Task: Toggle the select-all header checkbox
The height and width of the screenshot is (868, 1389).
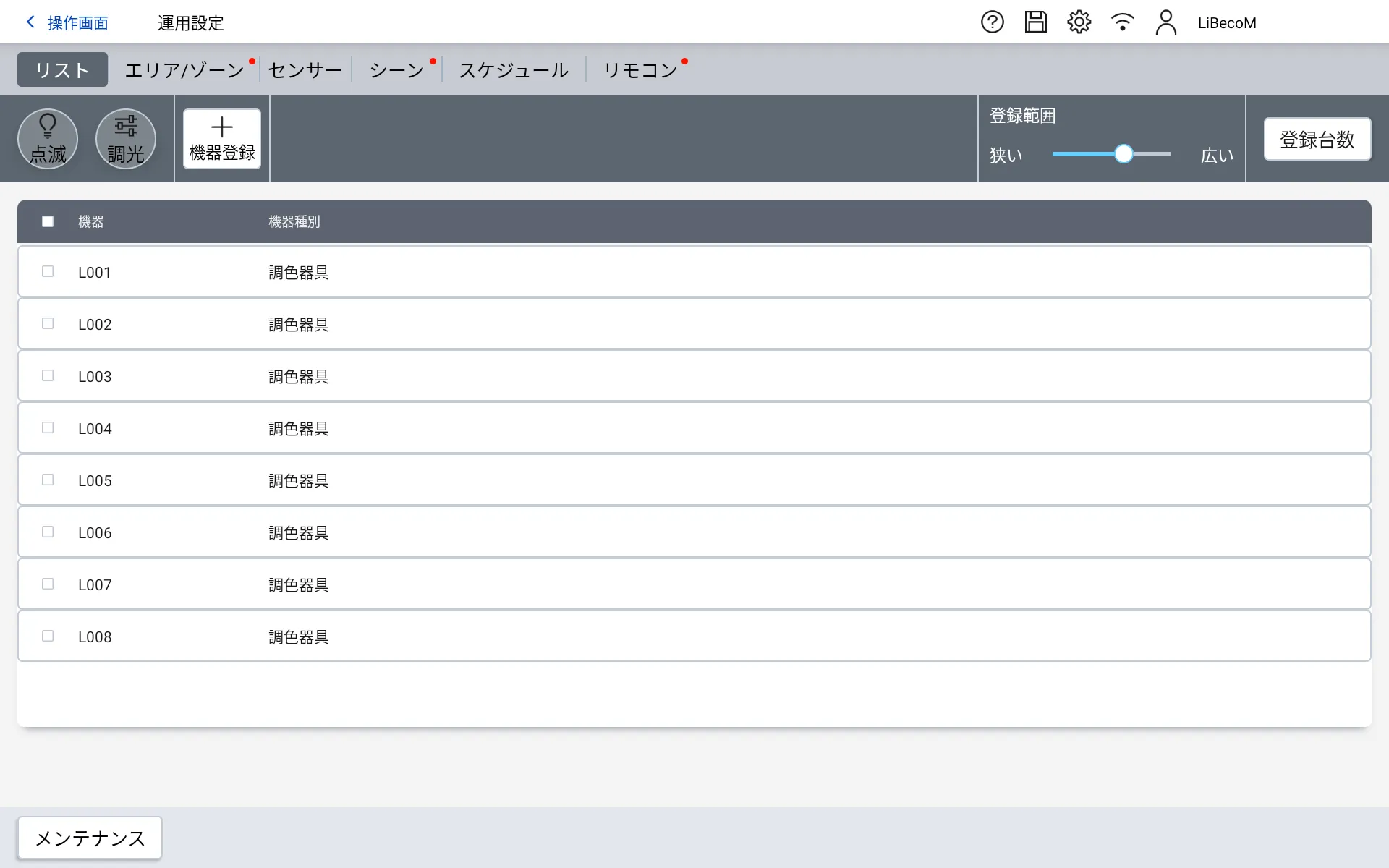Action: pyautogui.click(x=48, y=221)
